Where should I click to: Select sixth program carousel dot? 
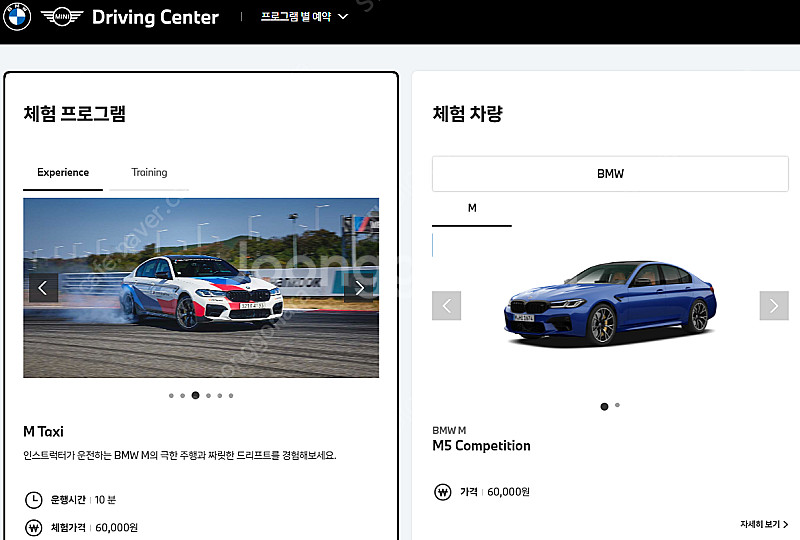pos(231,396)
